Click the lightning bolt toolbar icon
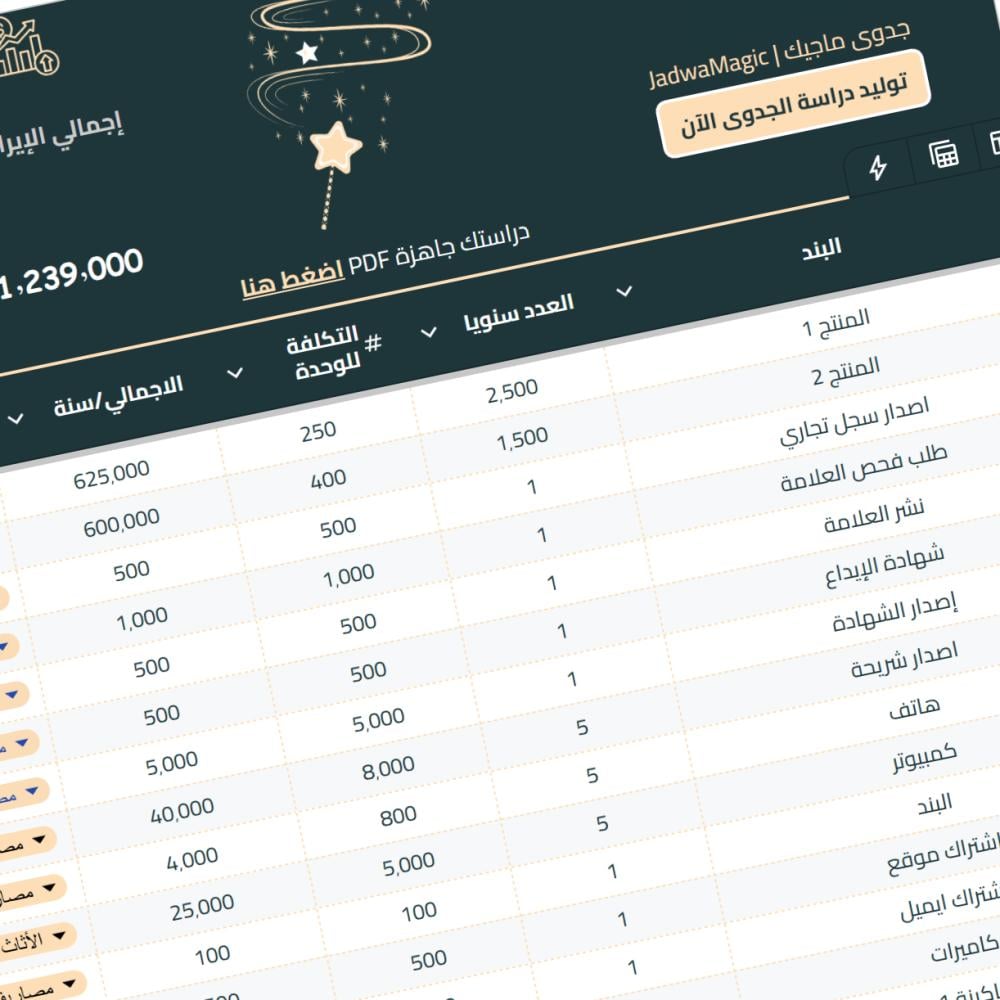The width and height of the screenshot is (1000, 1000). pos(878,168)
